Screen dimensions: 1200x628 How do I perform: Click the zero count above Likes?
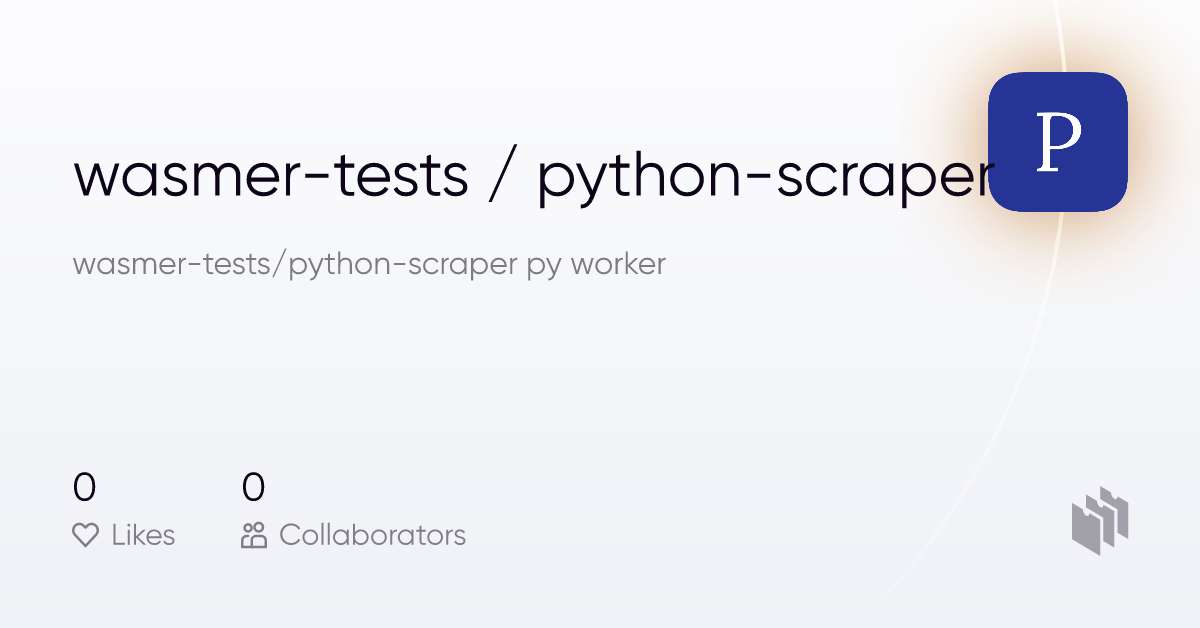point(85,487)
